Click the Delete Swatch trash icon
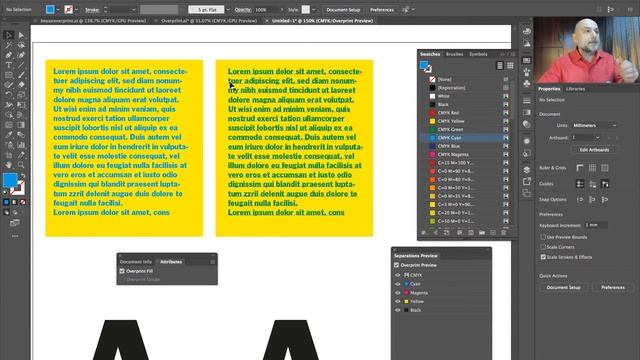Screen dimensions: 640x360 pos(504,232)
